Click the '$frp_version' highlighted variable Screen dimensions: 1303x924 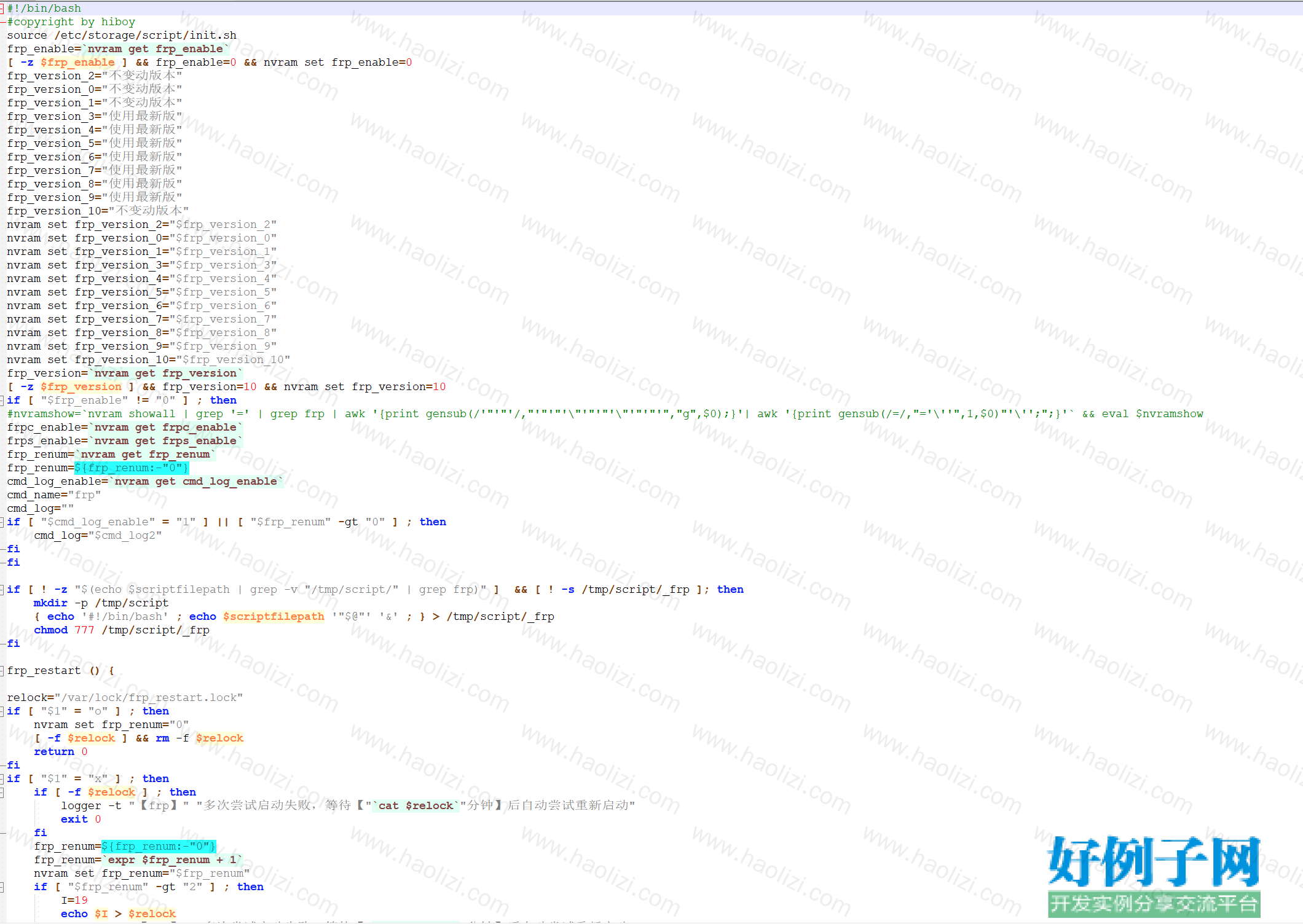tap(81, 386)
